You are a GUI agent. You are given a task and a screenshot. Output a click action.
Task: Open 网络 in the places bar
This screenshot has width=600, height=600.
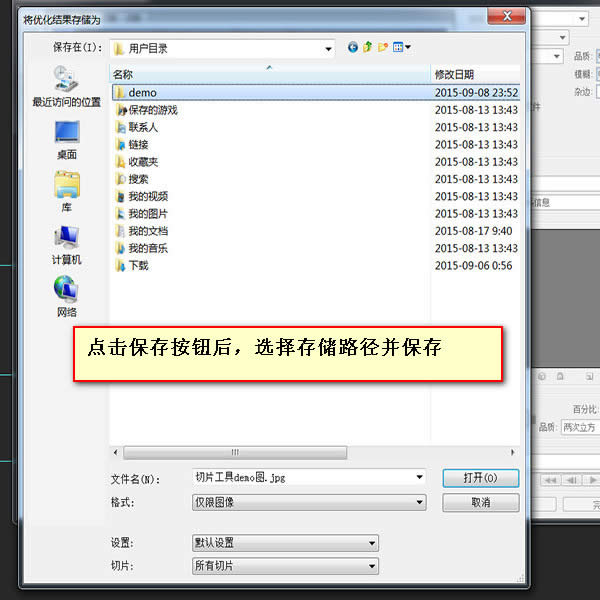point(66,296)
